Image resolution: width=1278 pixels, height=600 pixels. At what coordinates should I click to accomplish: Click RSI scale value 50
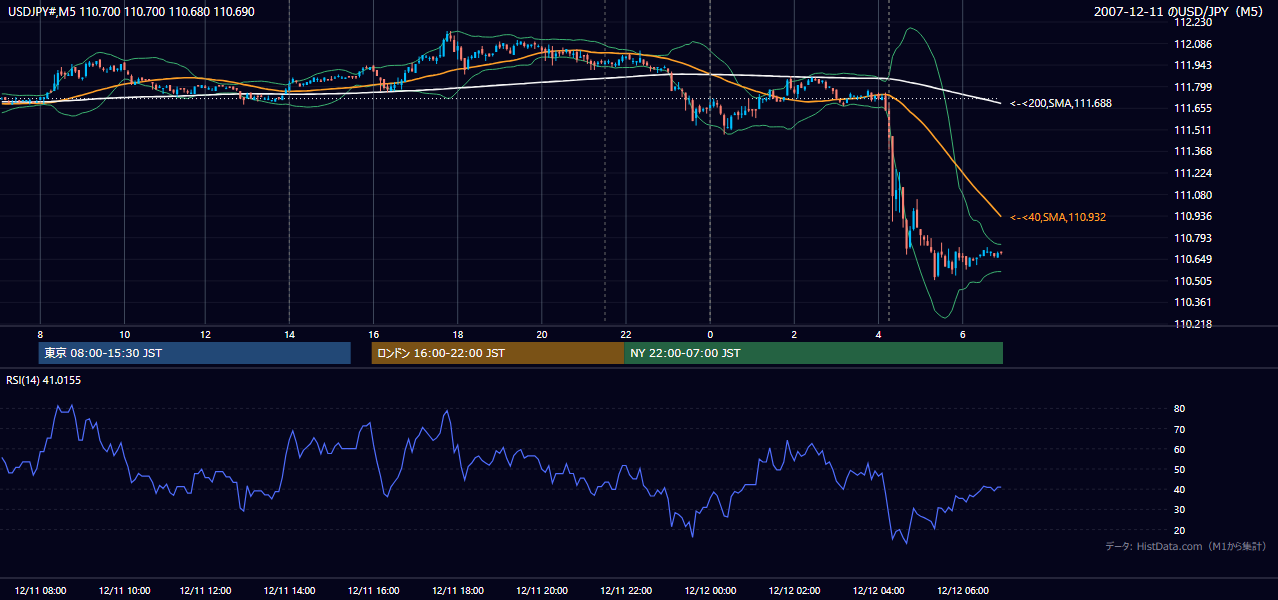(x=1180, y=469)
